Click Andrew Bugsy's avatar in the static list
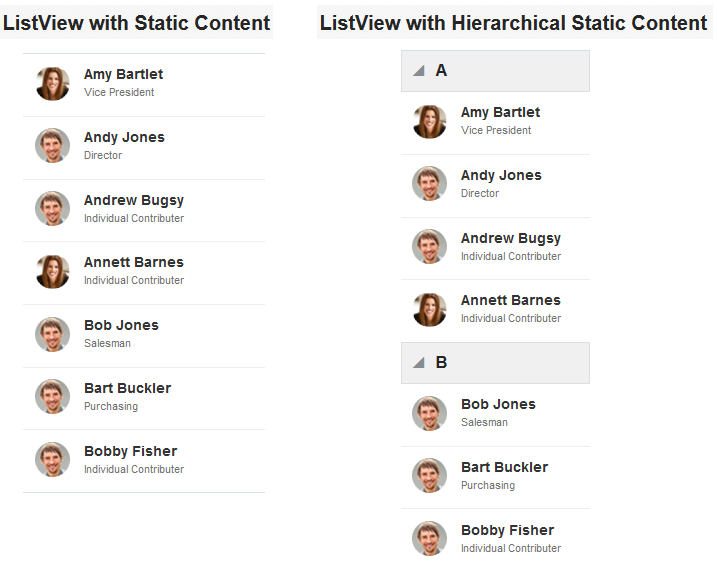 click(53, 209)
